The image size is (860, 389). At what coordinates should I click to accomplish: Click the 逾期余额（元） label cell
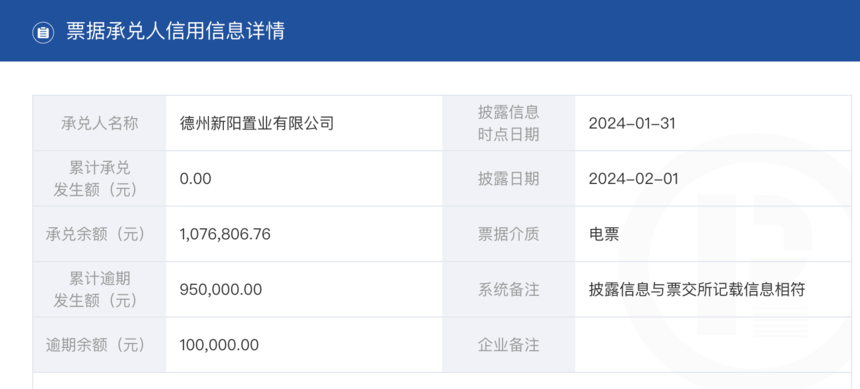pos(99,345)
